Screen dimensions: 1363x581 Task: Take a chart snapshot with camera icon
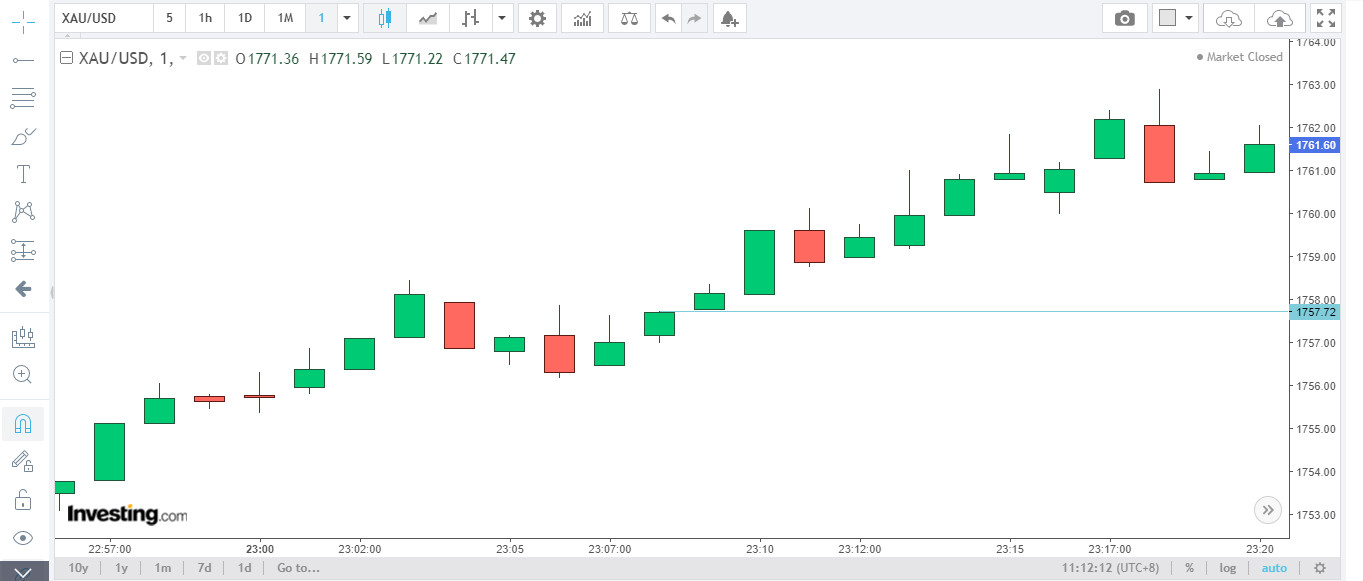tap(1124, 18)
